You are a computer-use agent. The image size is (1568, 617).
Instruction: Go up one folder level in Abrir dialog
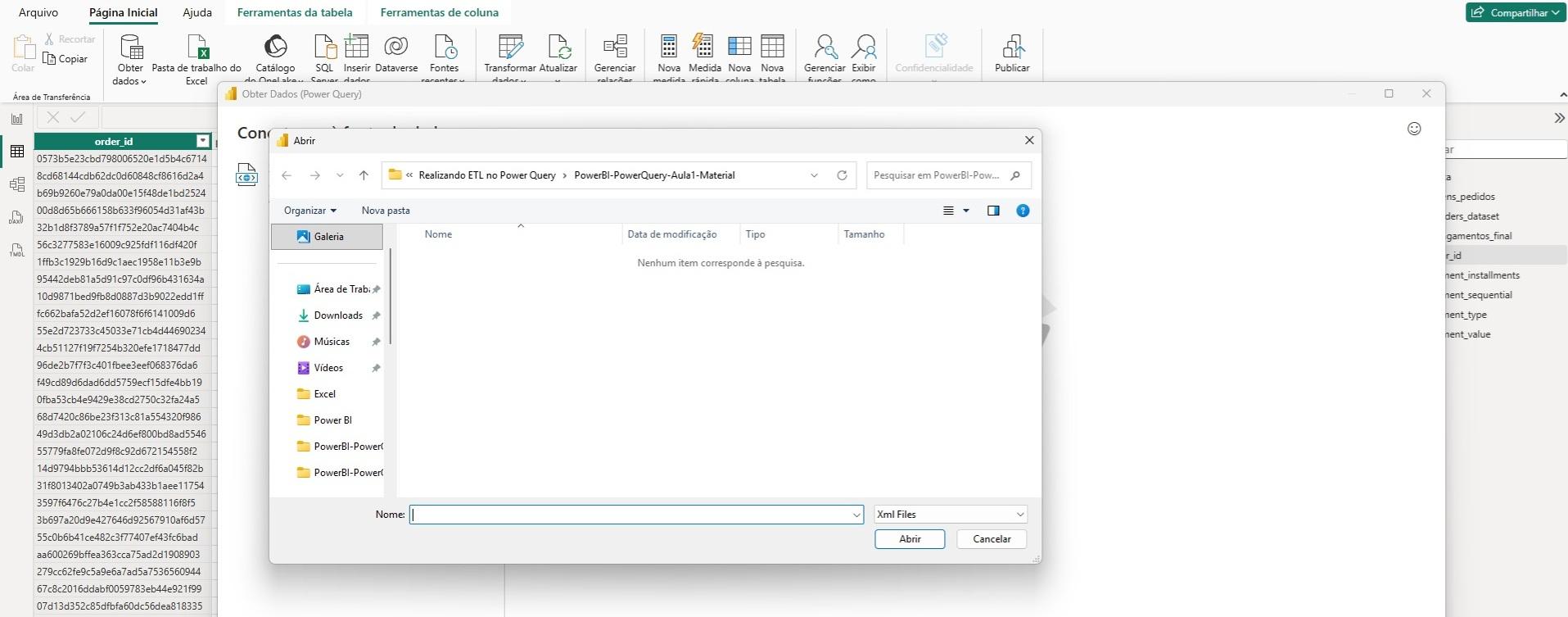(364, 175)
